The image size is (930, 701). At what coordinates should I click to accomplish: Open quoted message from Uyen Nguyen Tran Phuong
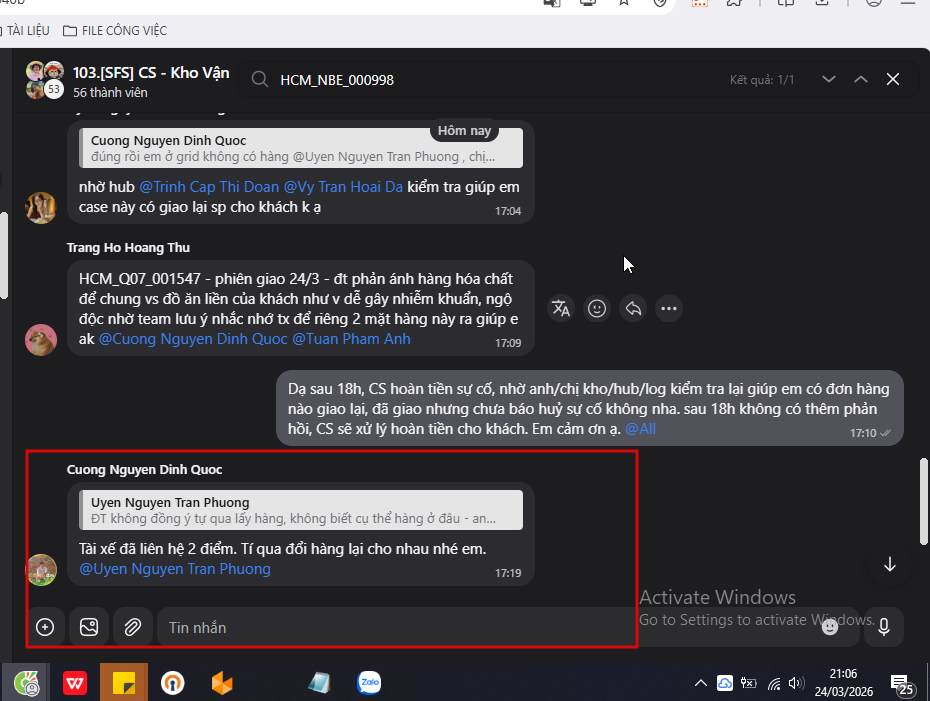301,510
